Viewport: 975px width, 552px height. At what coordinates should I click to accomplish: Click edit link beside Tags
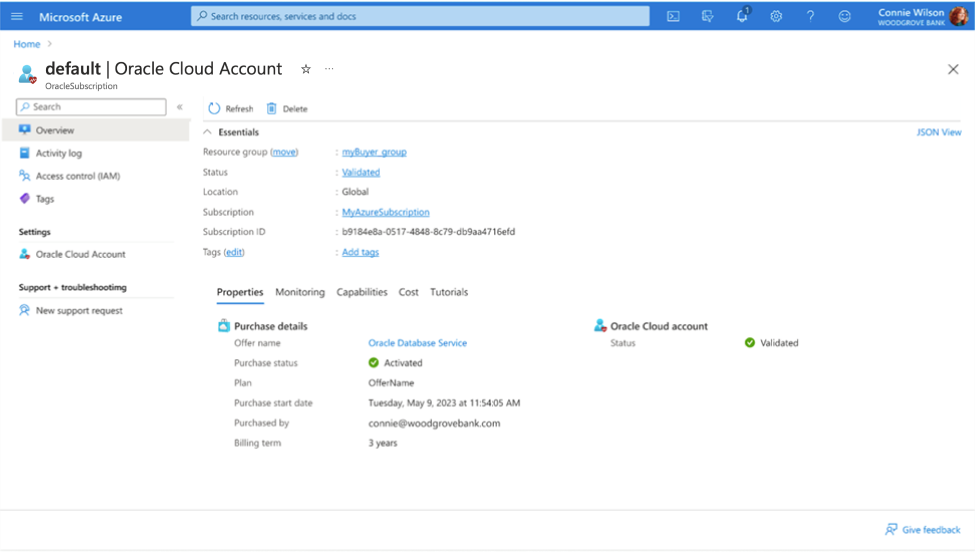[234, 252]
